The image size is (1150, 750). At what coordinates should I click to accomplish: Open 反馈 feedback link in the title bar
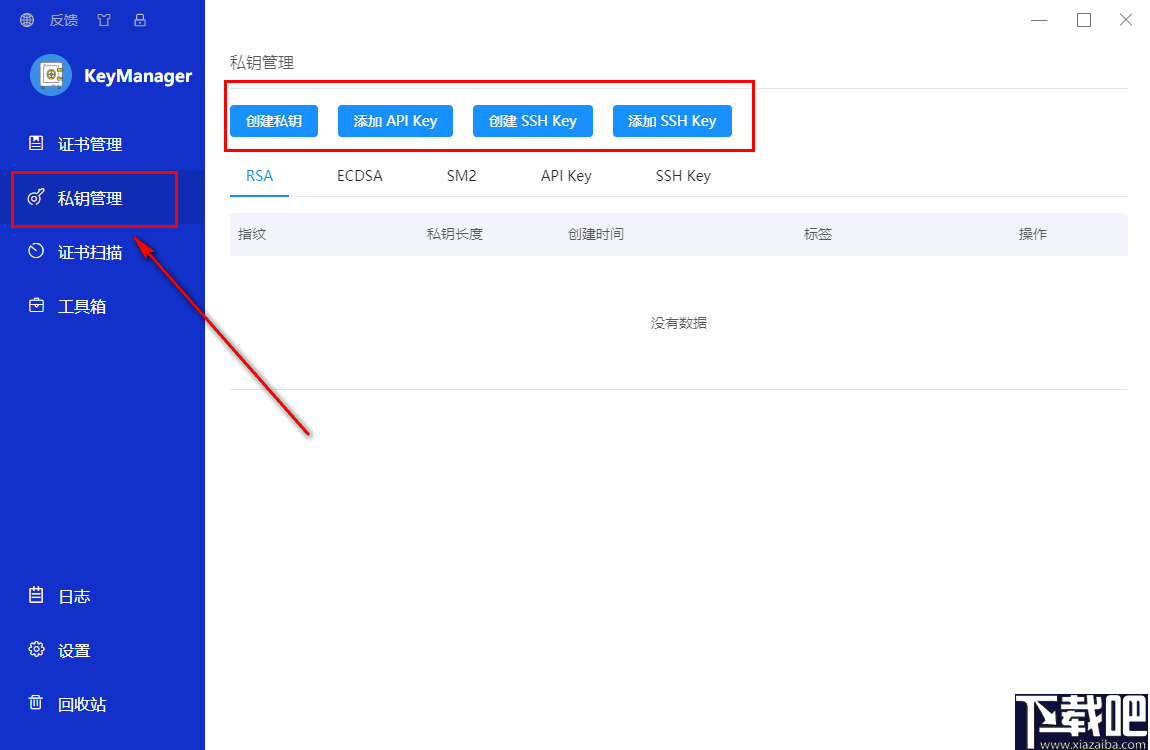(x=63, y=19)
